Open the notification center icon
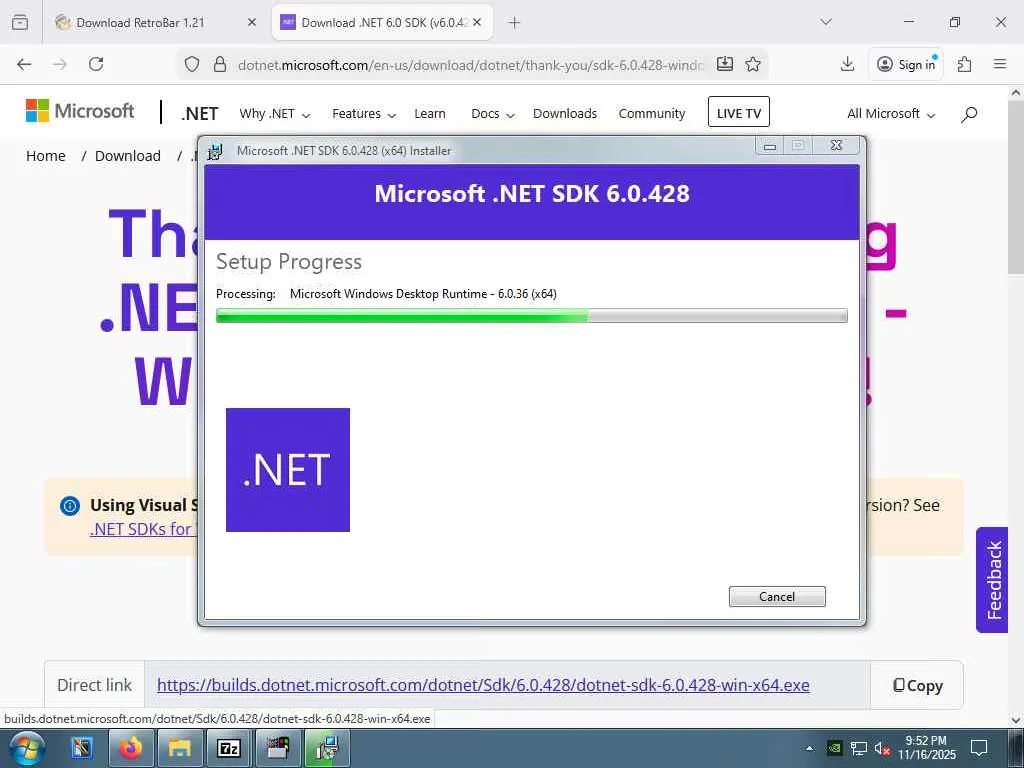 pyautogui.click(x=979, y=748)
